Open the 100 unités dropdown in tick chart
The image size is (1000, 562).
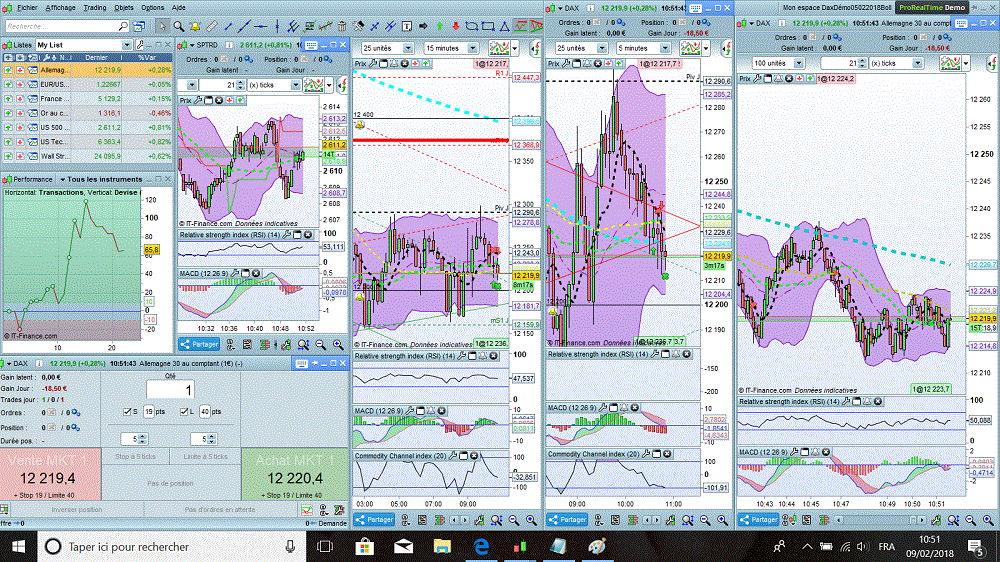pos(777,63)
